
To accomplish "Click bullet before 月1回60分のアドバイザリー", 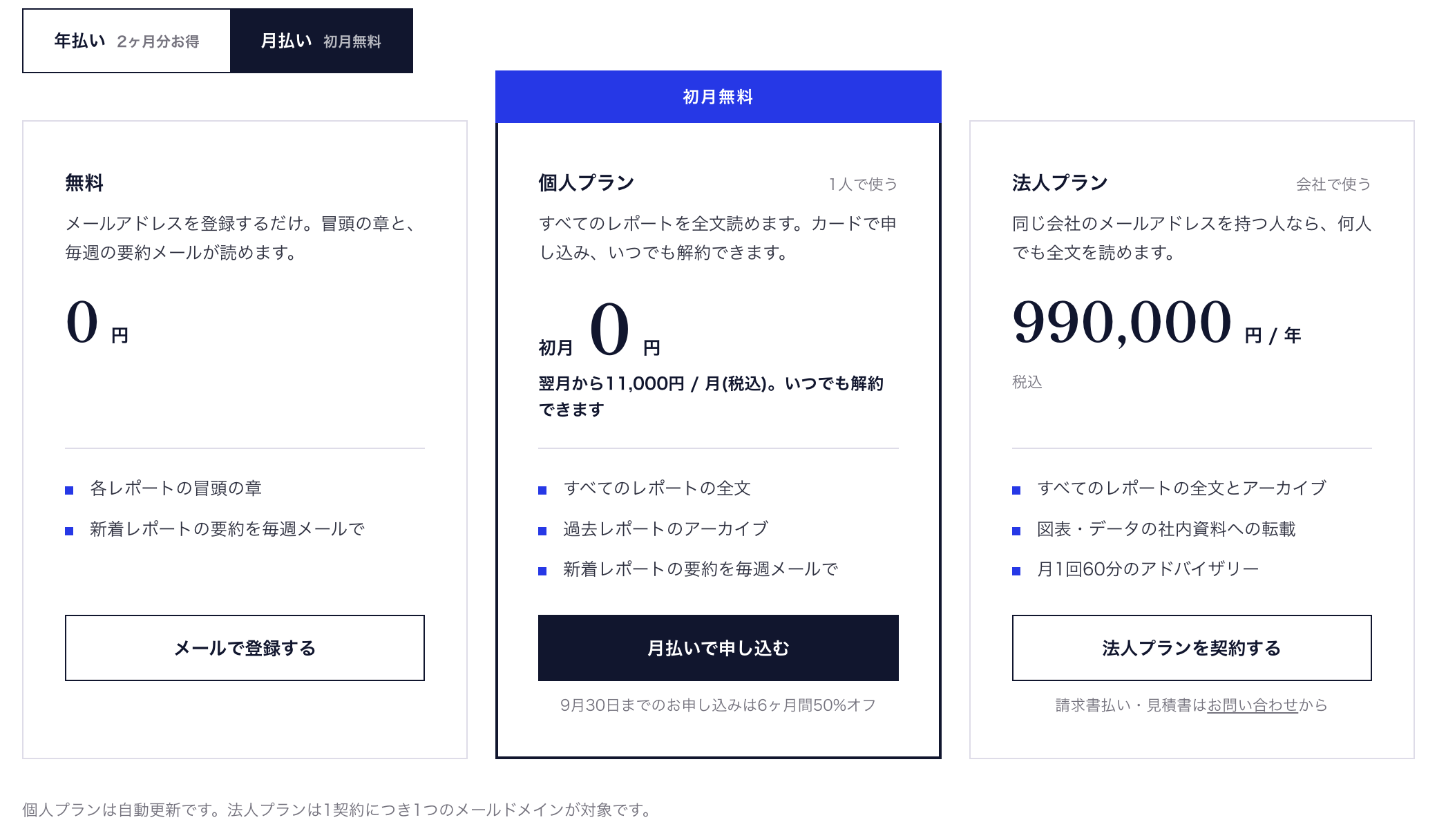I will pyautogui.click(x=1016, y=571).
